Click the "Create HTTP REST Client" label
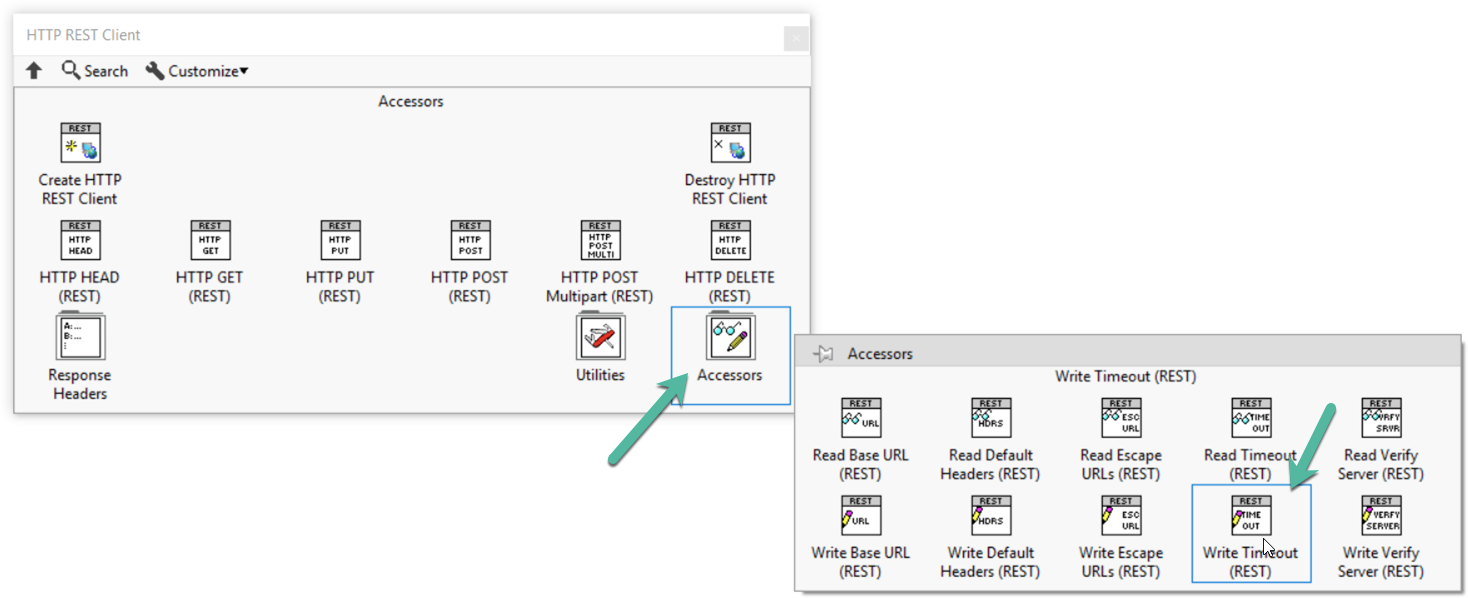 coord(80,189)
